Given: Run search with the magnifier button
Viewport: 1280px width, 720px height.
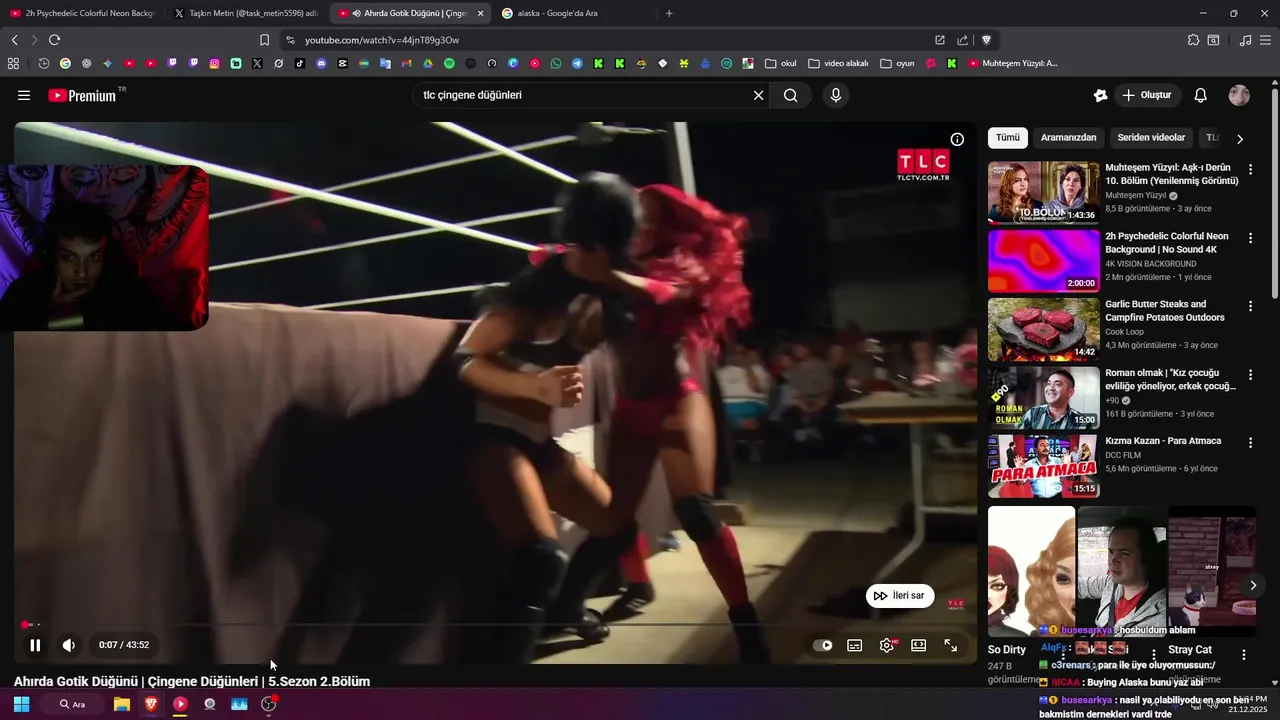Looking at the screenshot, I should [790, 95].
